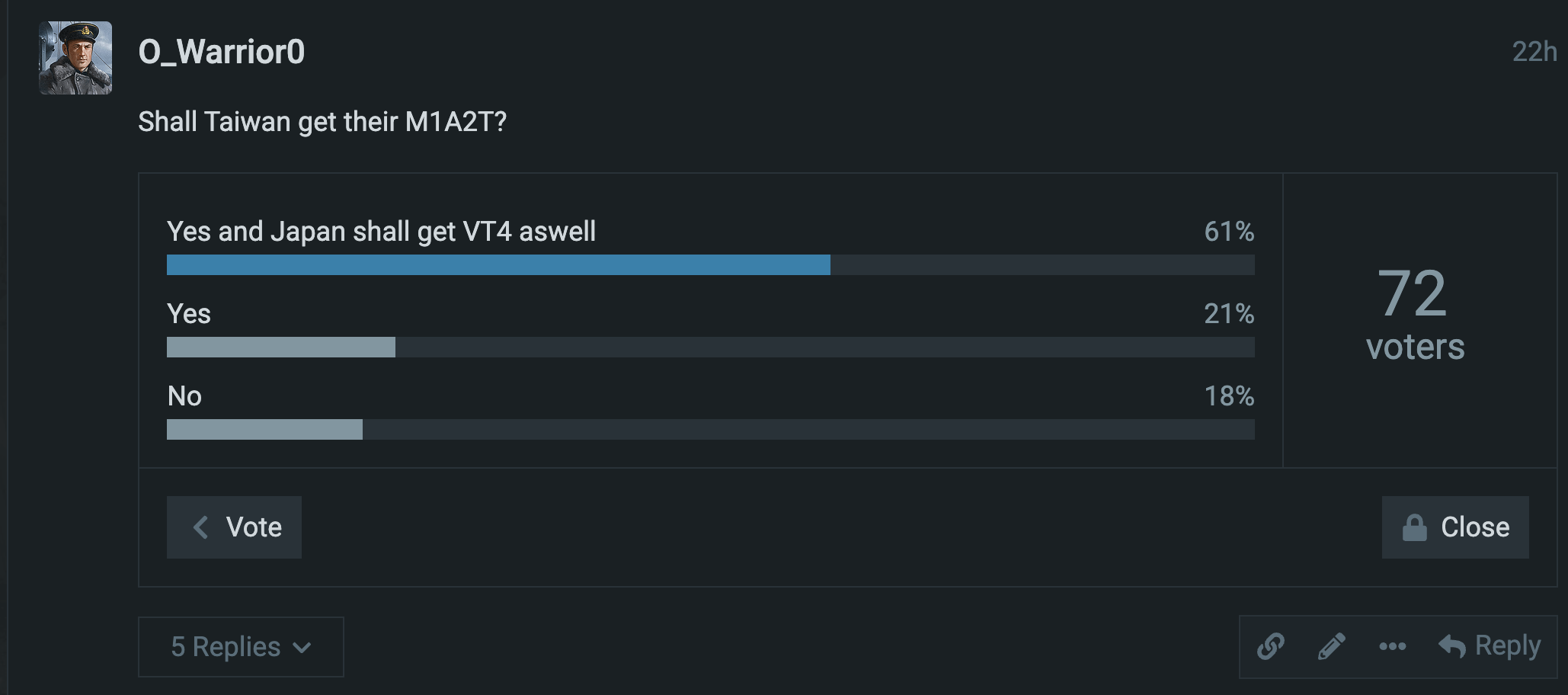Click the 18% No result bar
1568x695 pixels.
tap(264, 429)
